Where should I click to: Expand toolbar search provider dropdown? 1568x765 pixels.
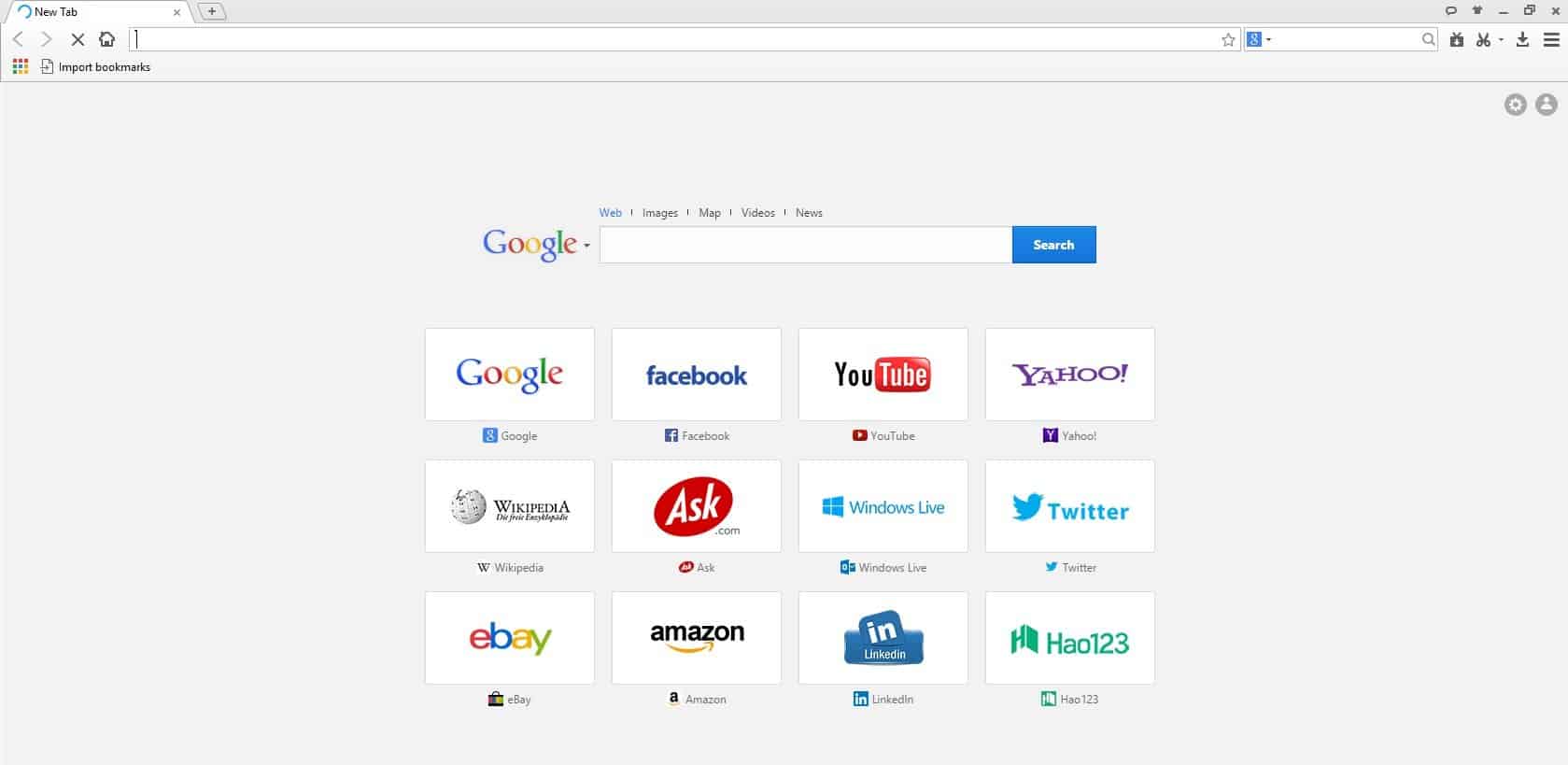[x=1261, y=39]
